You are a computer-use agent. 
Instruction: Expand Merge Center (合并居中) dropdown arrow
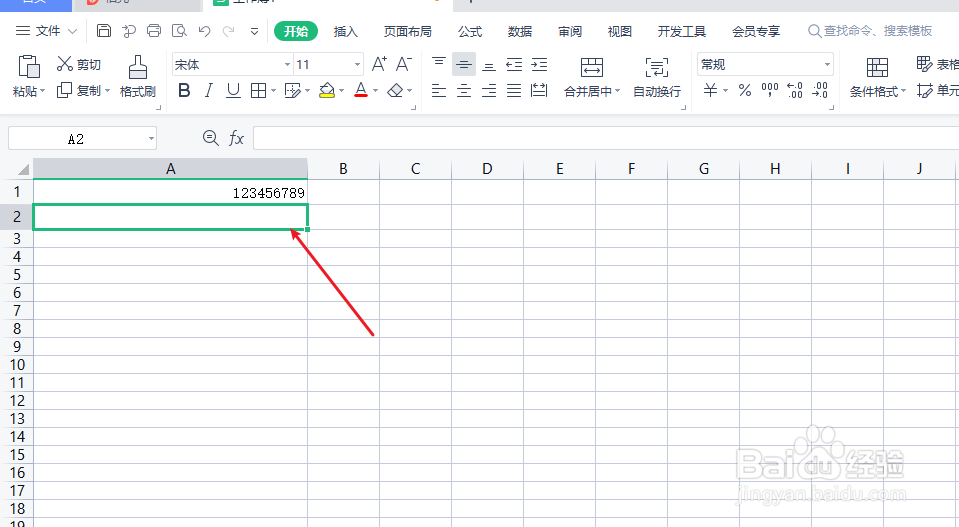(618, 91)
